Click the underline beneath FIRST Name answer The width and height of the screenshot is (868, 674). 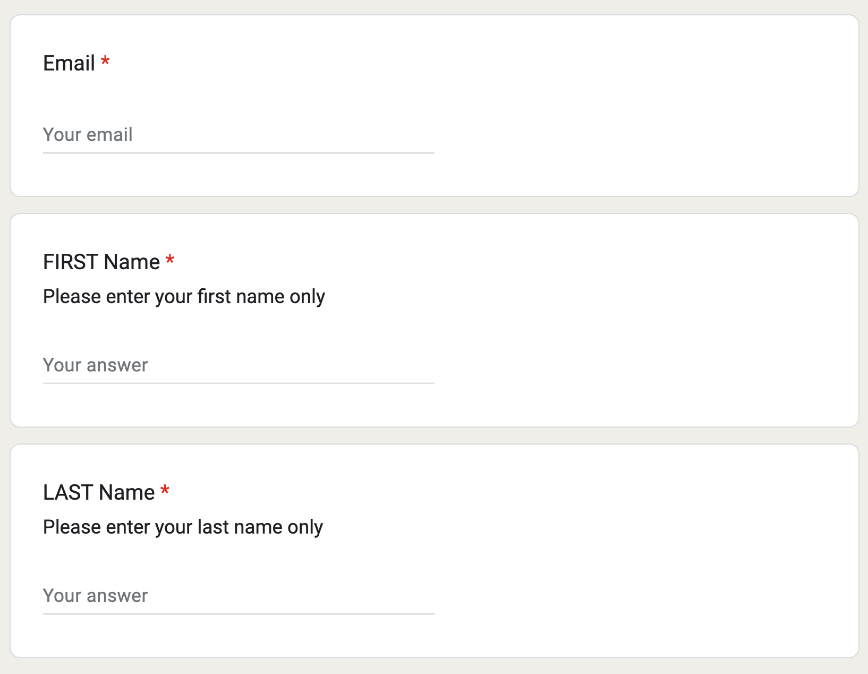238,383
